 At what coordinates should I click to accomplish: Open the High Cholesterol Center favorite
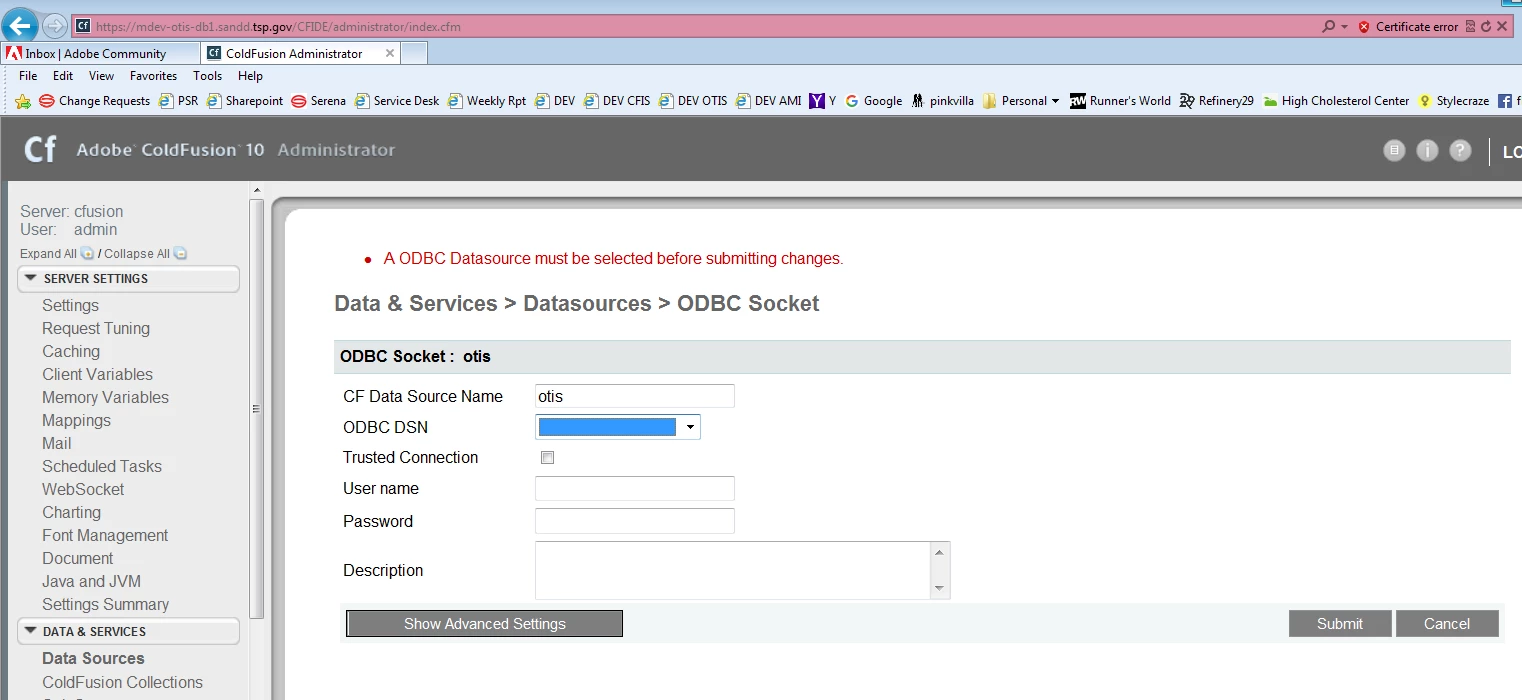1336,101
